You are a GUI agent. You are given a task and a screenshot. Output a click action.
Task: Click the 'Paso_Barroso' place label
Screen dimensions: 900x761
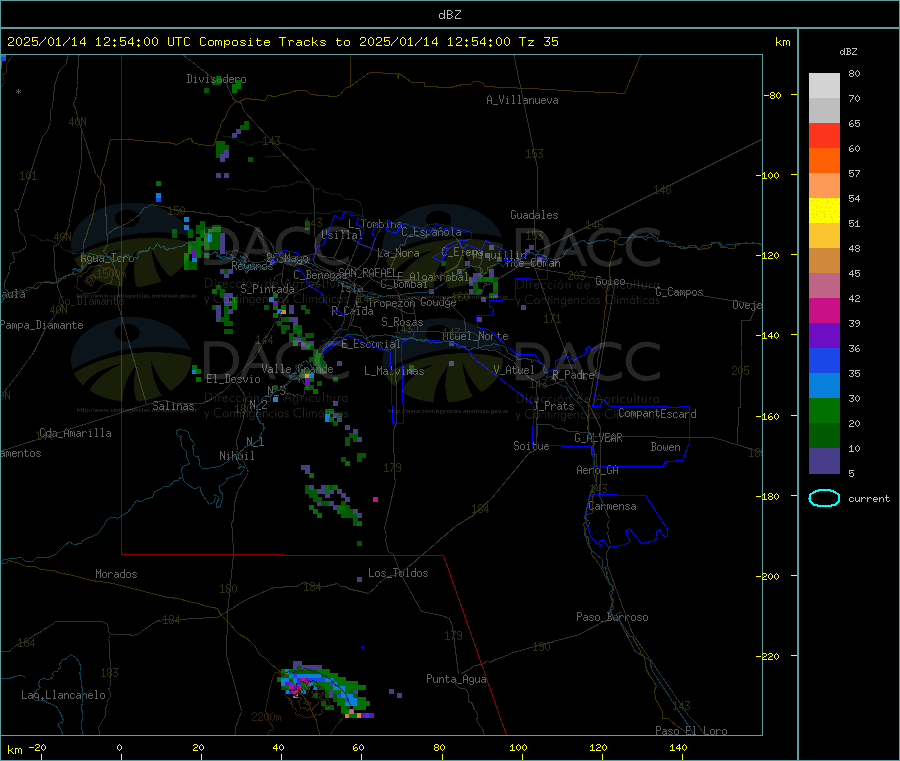[612, 617]
